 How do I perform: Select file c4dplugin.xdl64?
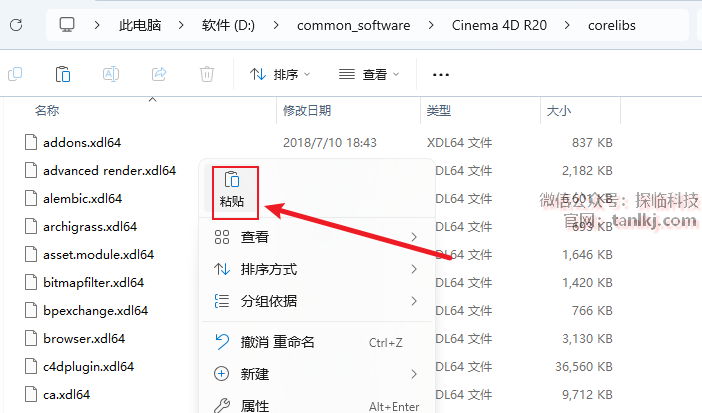88,366
